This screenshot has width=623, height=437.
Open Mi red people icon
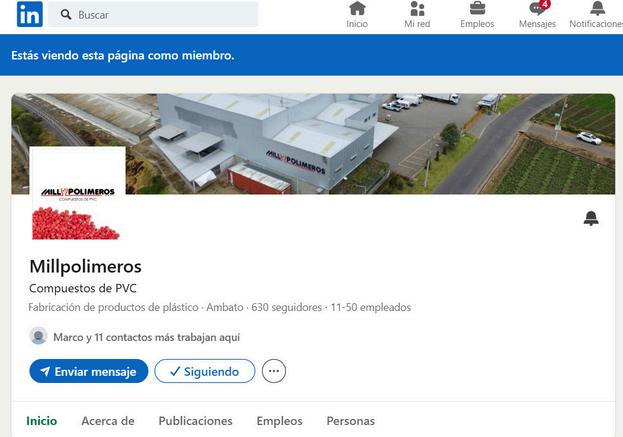[417, 15]
